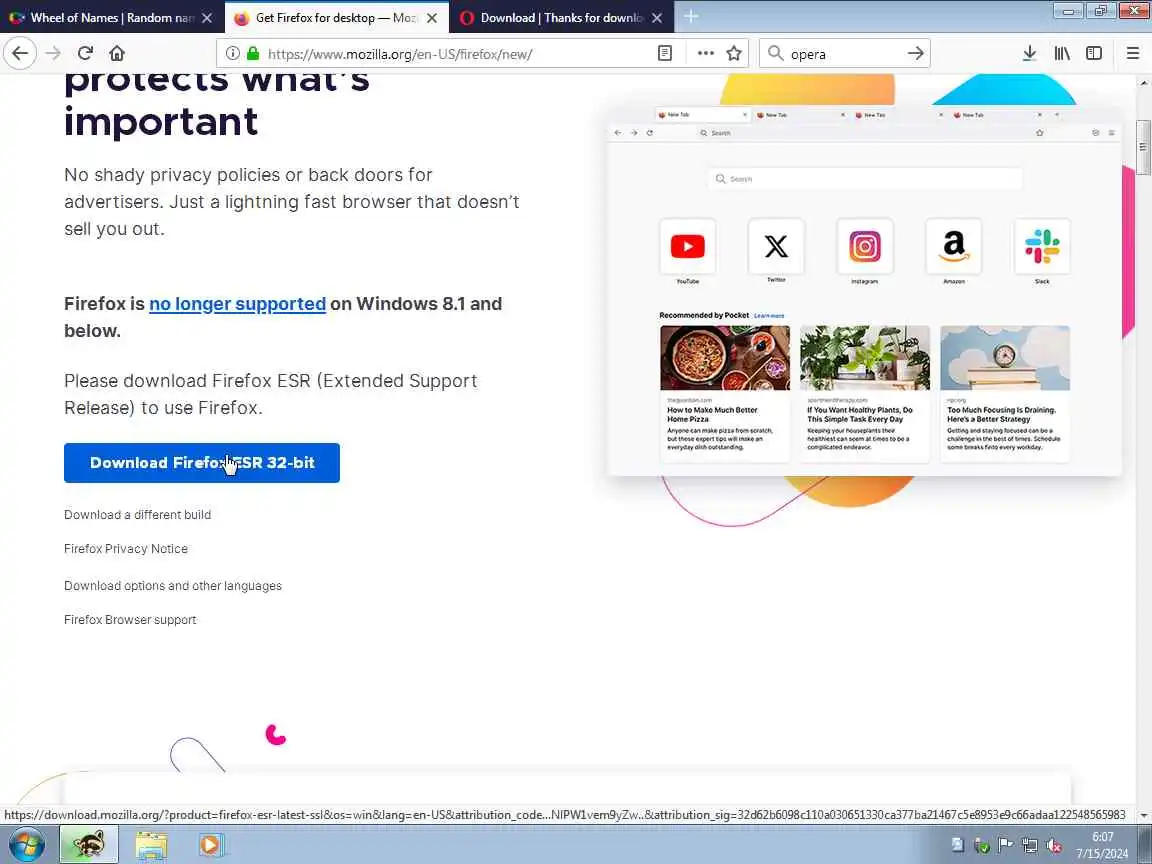The height and width of the screenshot is (864, 1152).
Task: Click the 'important' heading text
Action: [161, 122]
